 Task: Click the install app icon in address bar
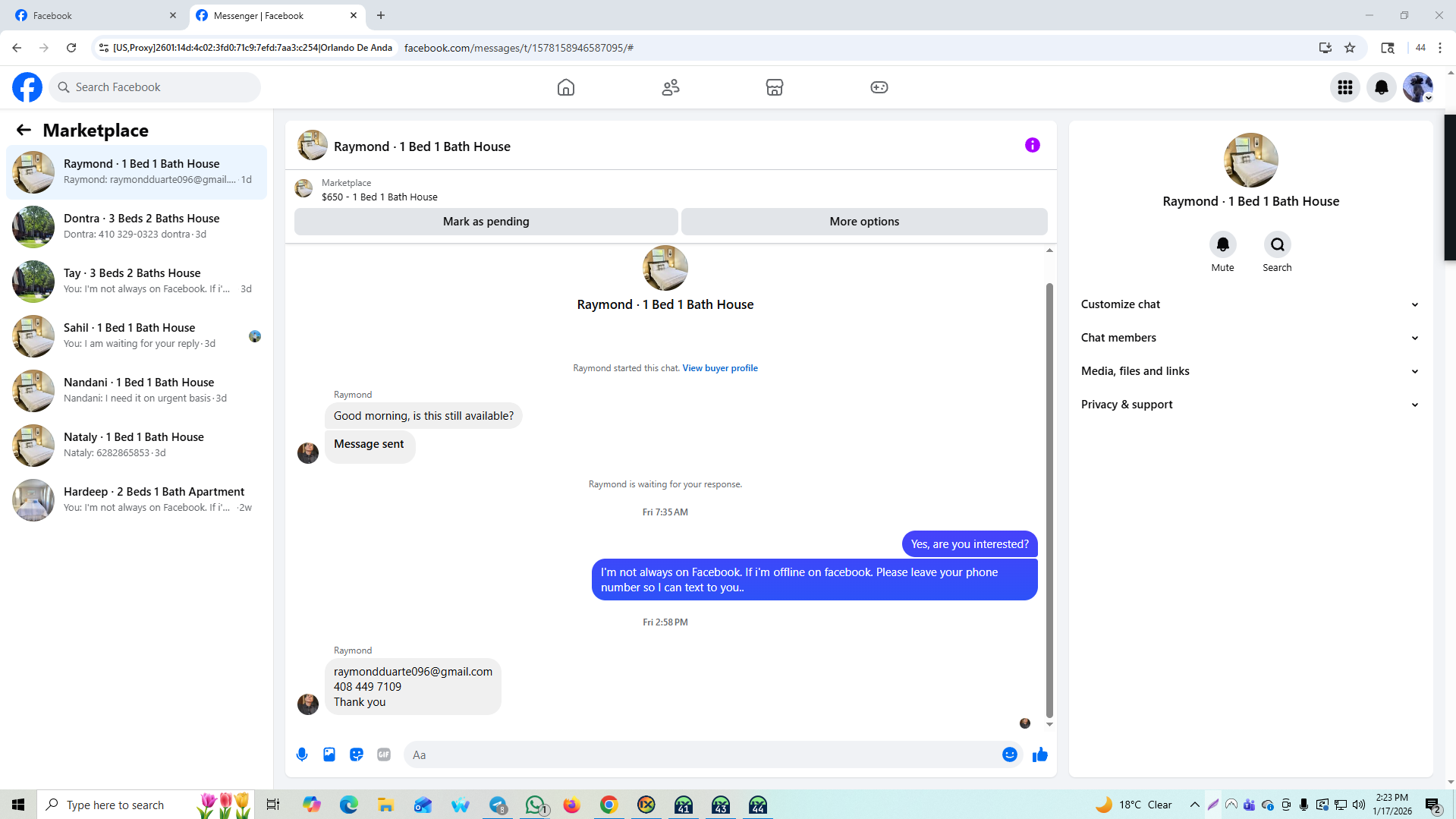point(1325,48)
